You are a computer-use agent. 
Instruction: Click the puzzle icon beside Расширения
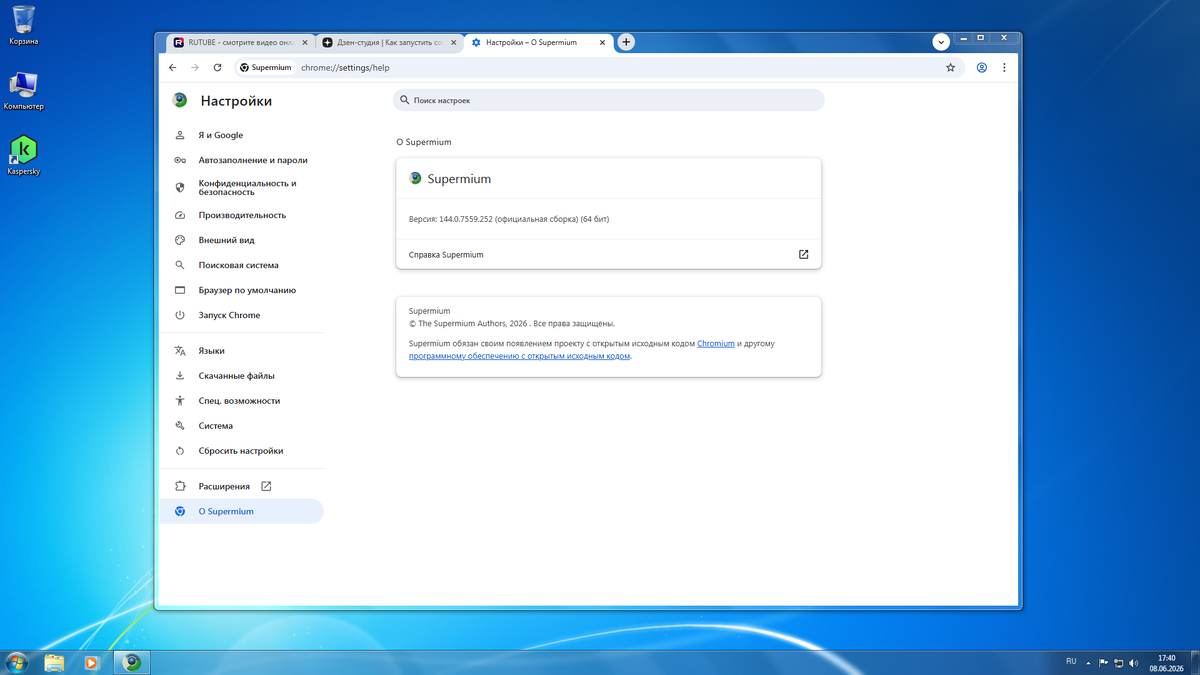point(180,486)
